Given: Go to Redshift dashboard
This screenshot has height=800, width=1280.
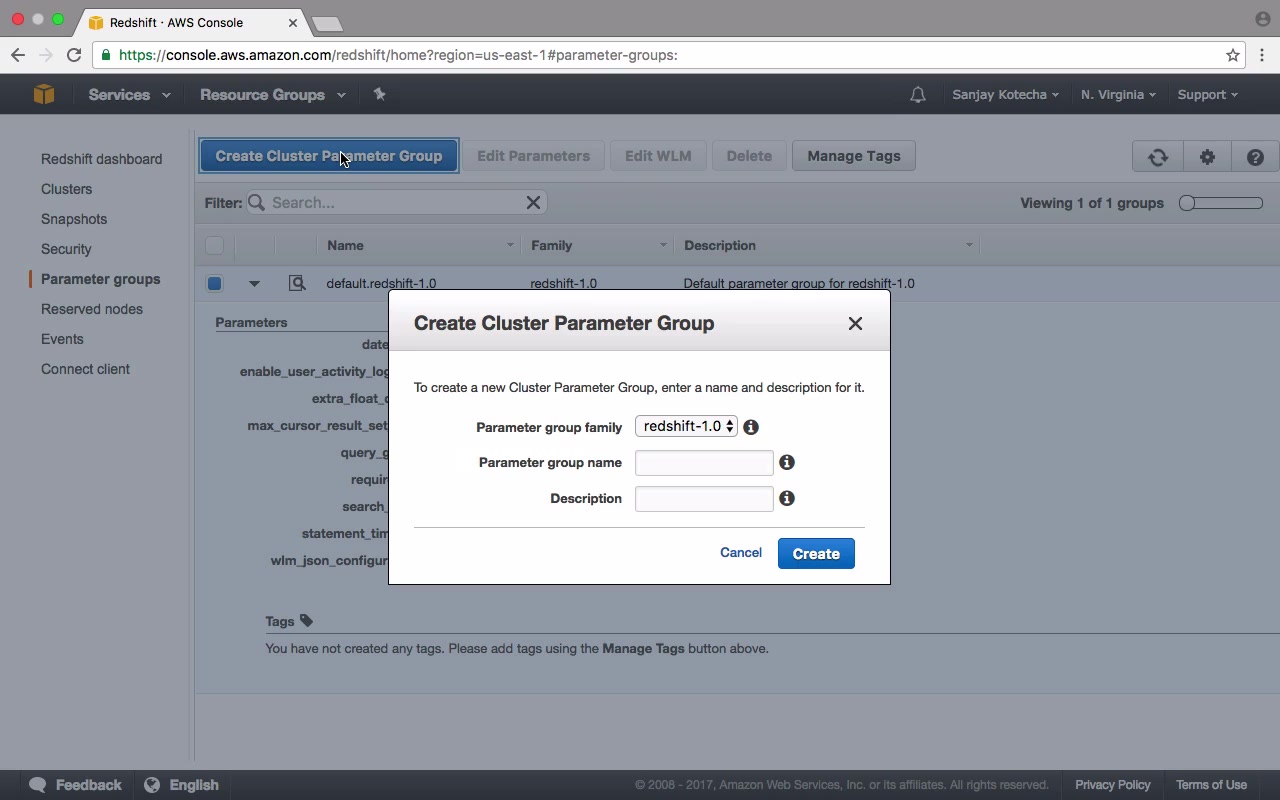Looking at the screenshot, I should click(x=101, y=159).
